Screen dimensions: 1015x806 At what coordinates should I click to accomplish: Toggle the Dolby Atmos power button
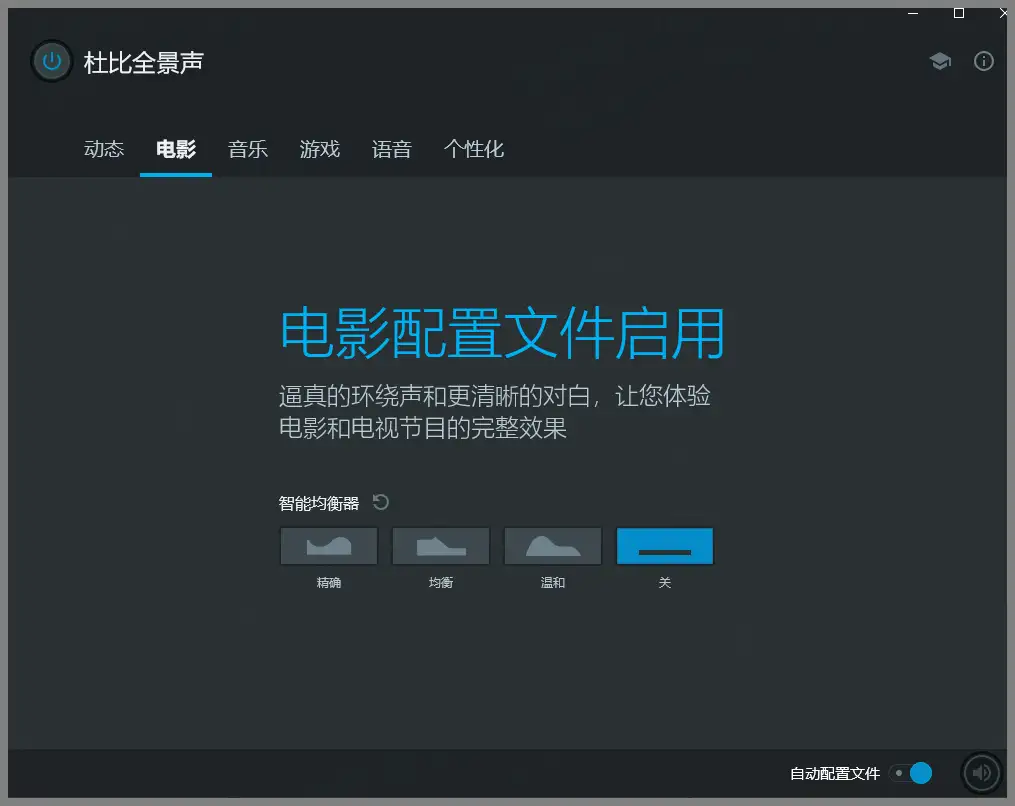pyautogui.click(x=52, y=62)
